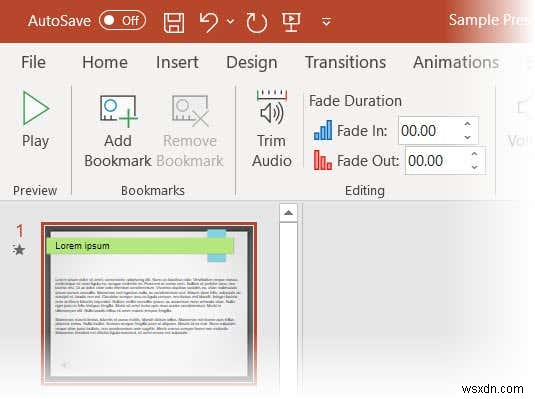Click the Preview group label

35,190
